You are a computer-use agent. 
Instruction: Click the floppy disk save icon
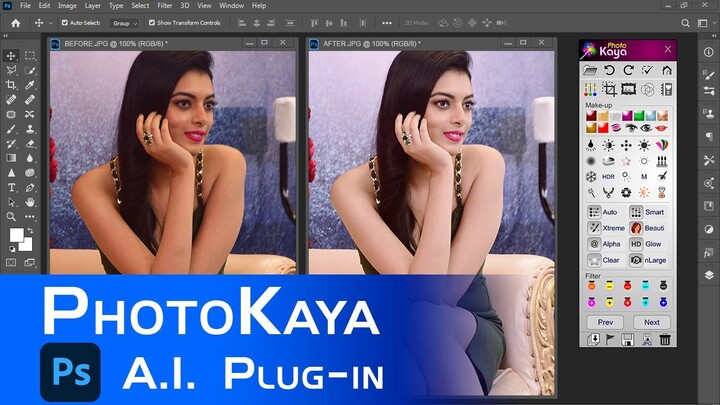pos(628,339)
